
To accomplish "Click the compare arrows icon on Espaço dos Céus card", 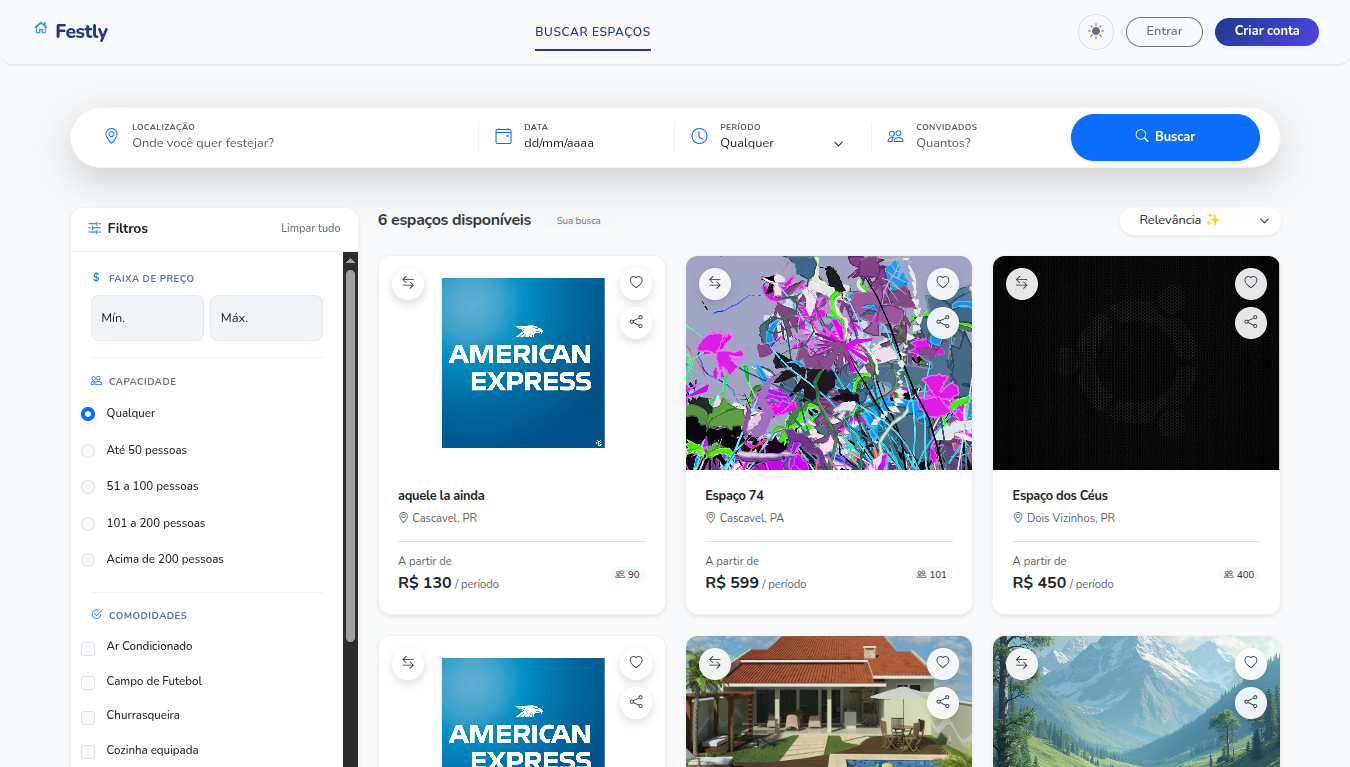I will [1022, 283].
